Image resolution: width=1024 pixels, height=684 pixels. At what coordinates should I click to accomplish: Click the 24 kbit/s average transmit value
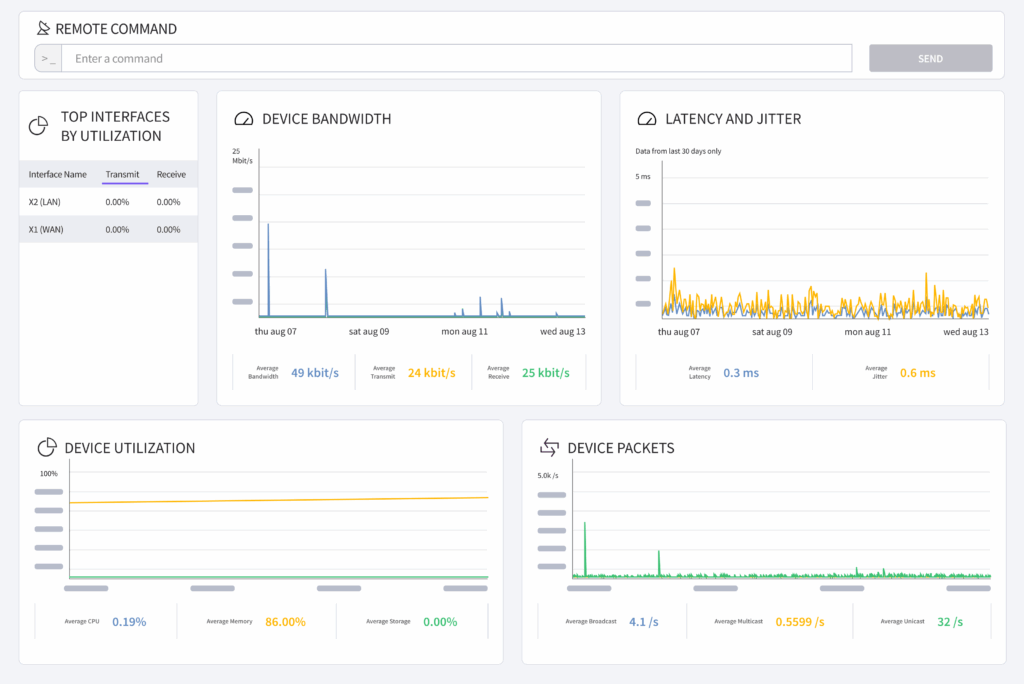coord(432,373)
